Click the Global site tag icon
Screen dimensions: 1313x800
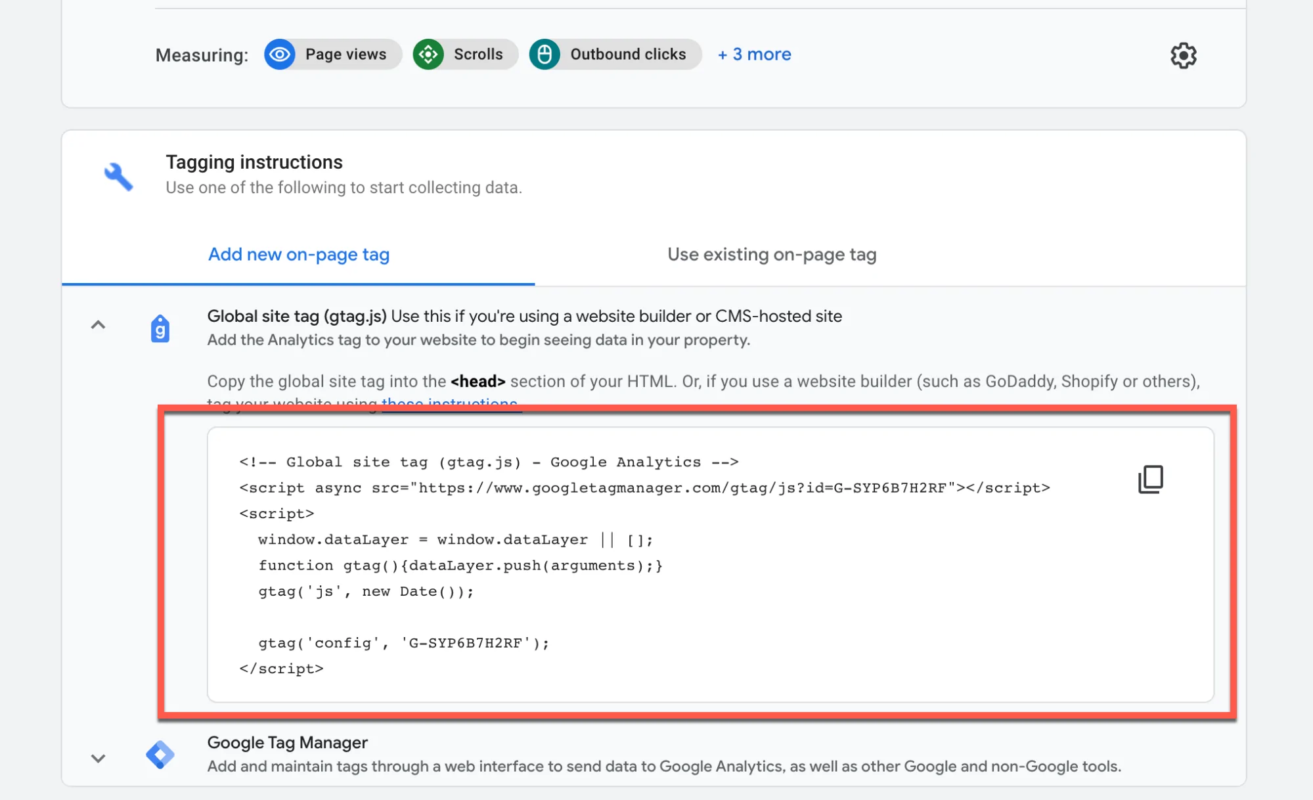160,328
